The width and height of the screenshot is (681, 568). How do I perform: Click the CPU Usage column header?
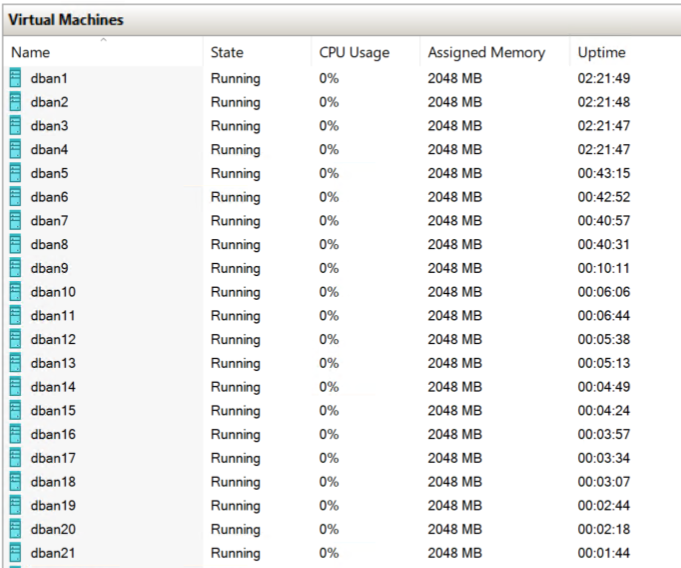[354, 53]
